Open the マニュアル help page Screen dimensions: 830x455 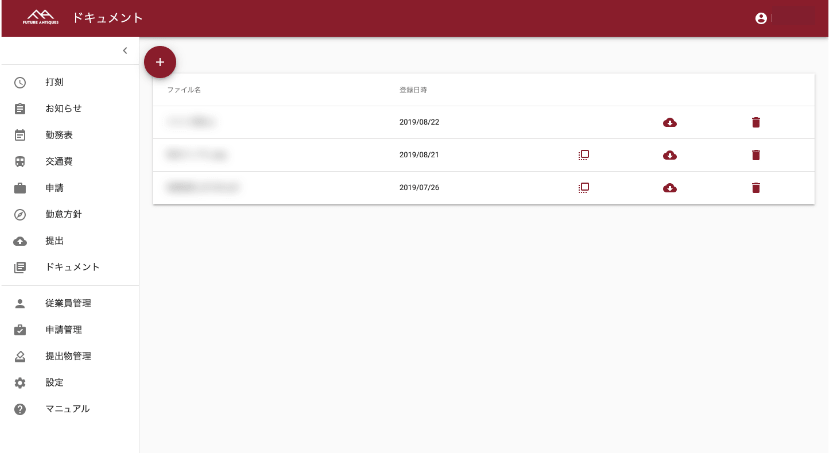(x=67, y=409)
